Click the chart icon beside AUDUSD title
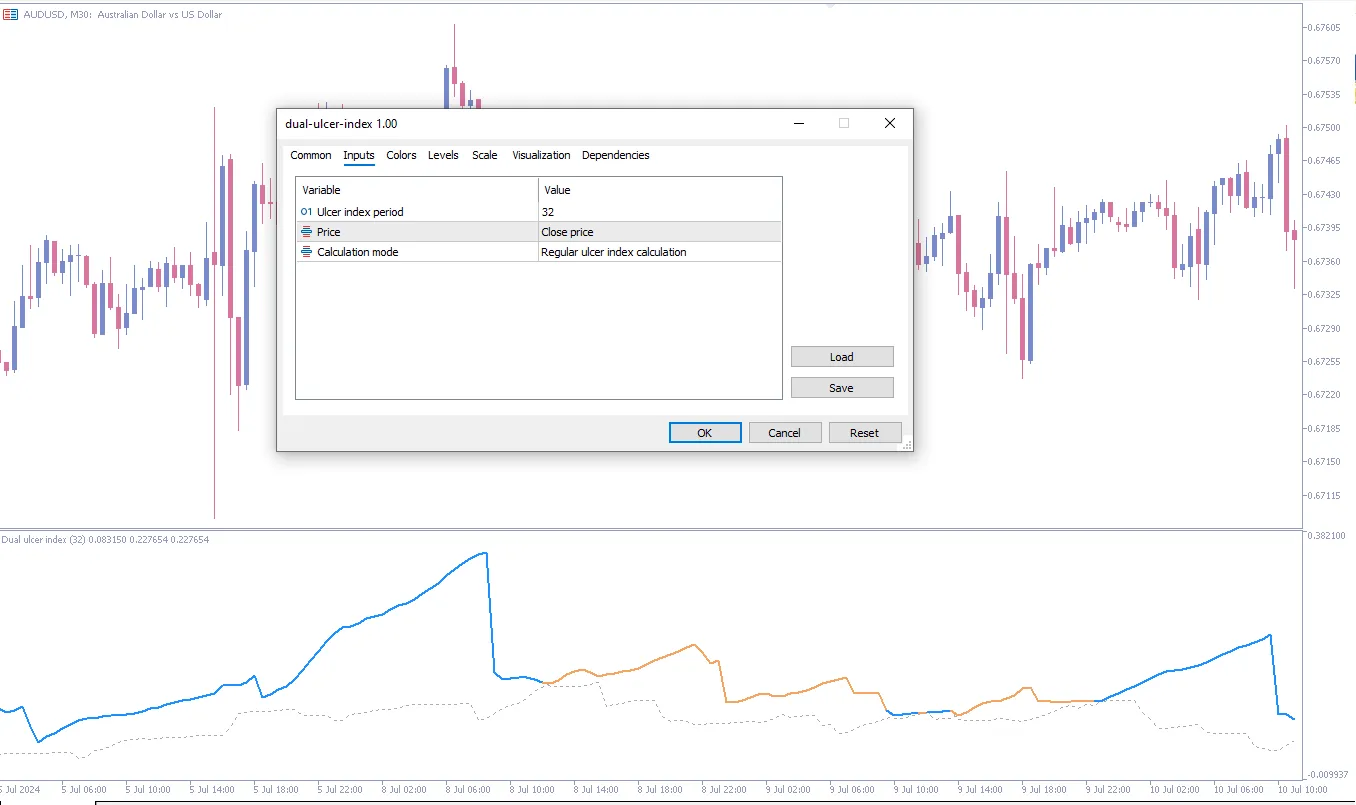 coord(10,15)
